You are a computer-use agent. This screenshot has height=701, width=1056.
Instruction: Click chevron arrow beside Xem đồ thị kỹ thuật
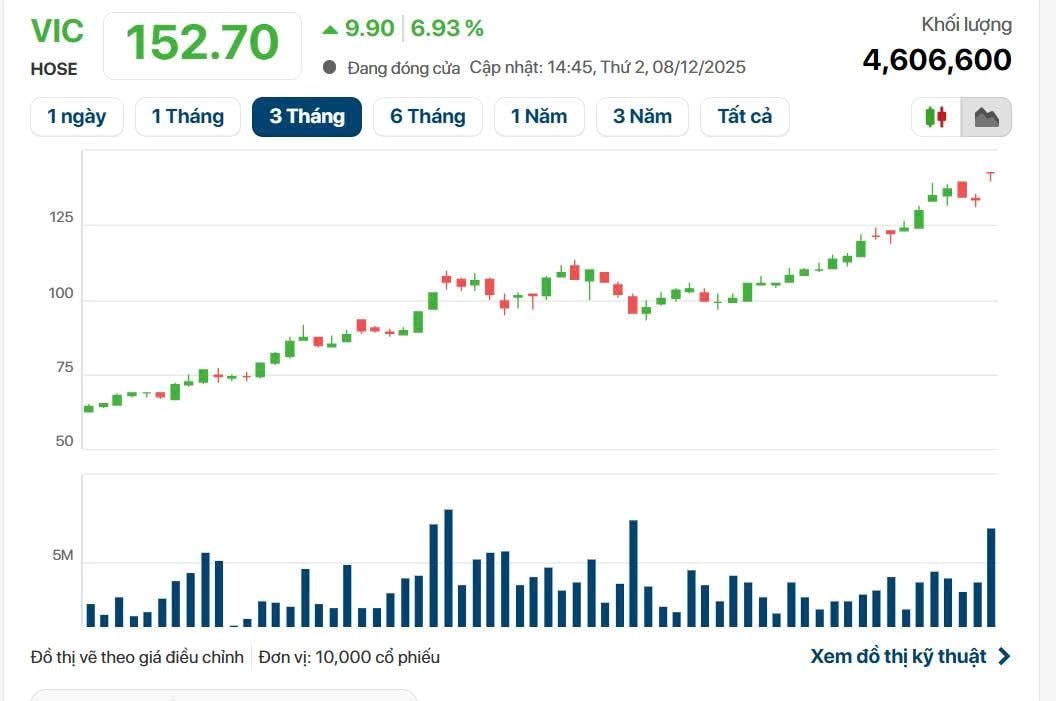point(1004,657)
